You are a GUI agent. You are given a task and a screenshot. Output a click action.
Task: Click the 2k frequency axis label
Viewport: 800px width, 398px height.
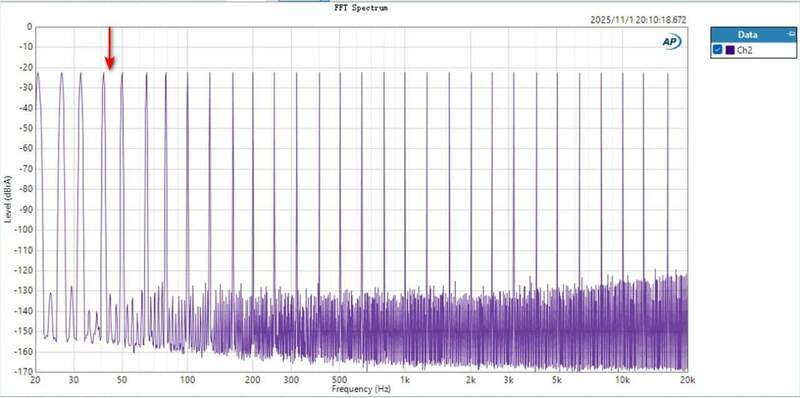[470, 380]
